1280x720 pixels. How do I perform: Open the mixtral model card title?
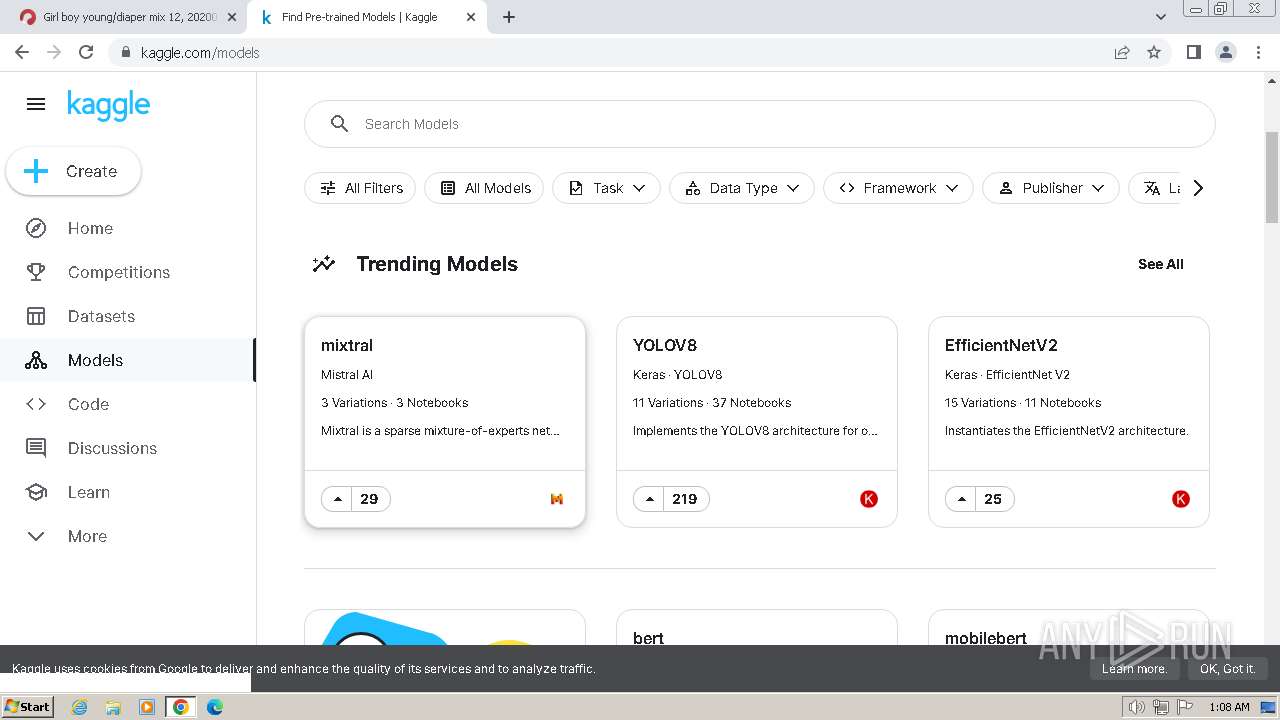tap(347, 345)
